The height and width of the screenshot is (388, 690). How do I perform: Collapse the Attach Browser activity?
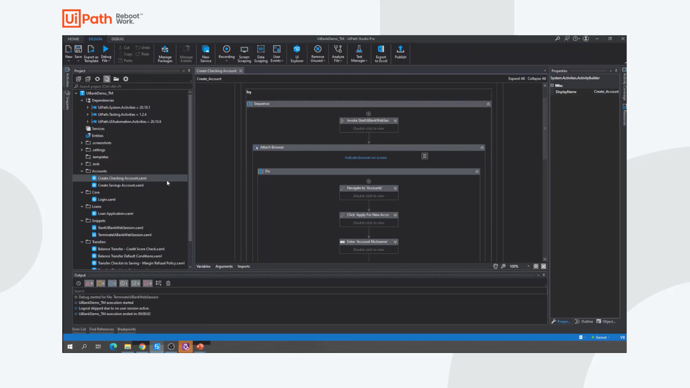click(x=482, y=148)
